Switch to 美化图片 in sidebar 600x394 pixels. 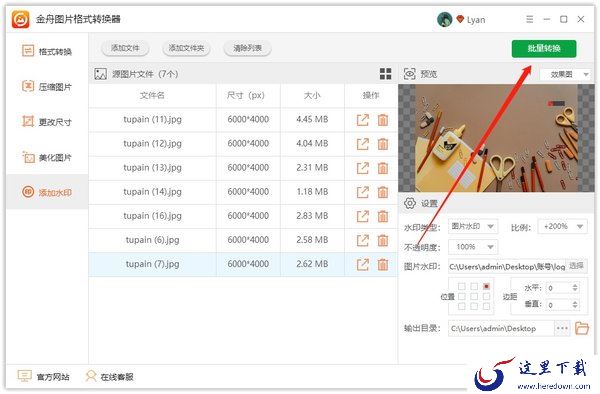click(x=47, y=157)
